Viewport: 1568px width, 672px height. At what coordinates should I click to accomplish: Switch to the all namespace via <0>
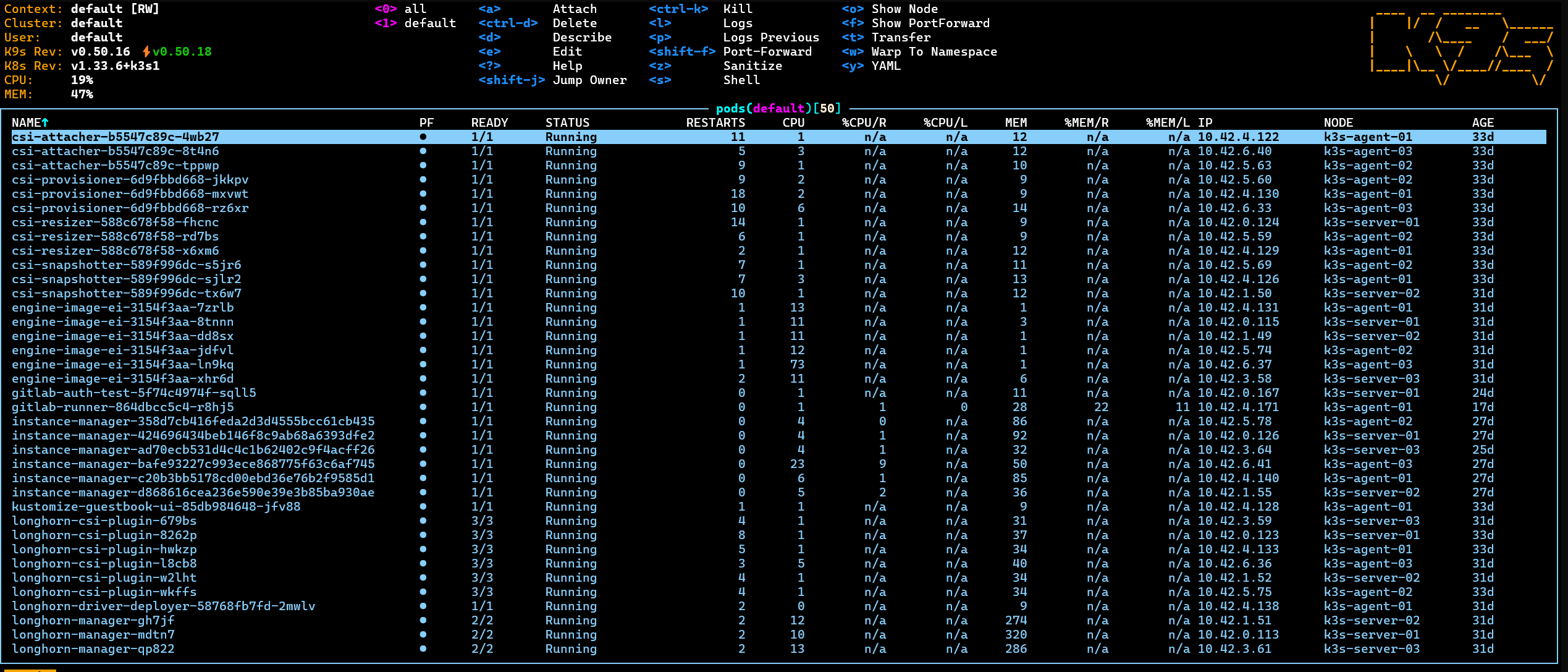tap(400, 9)
